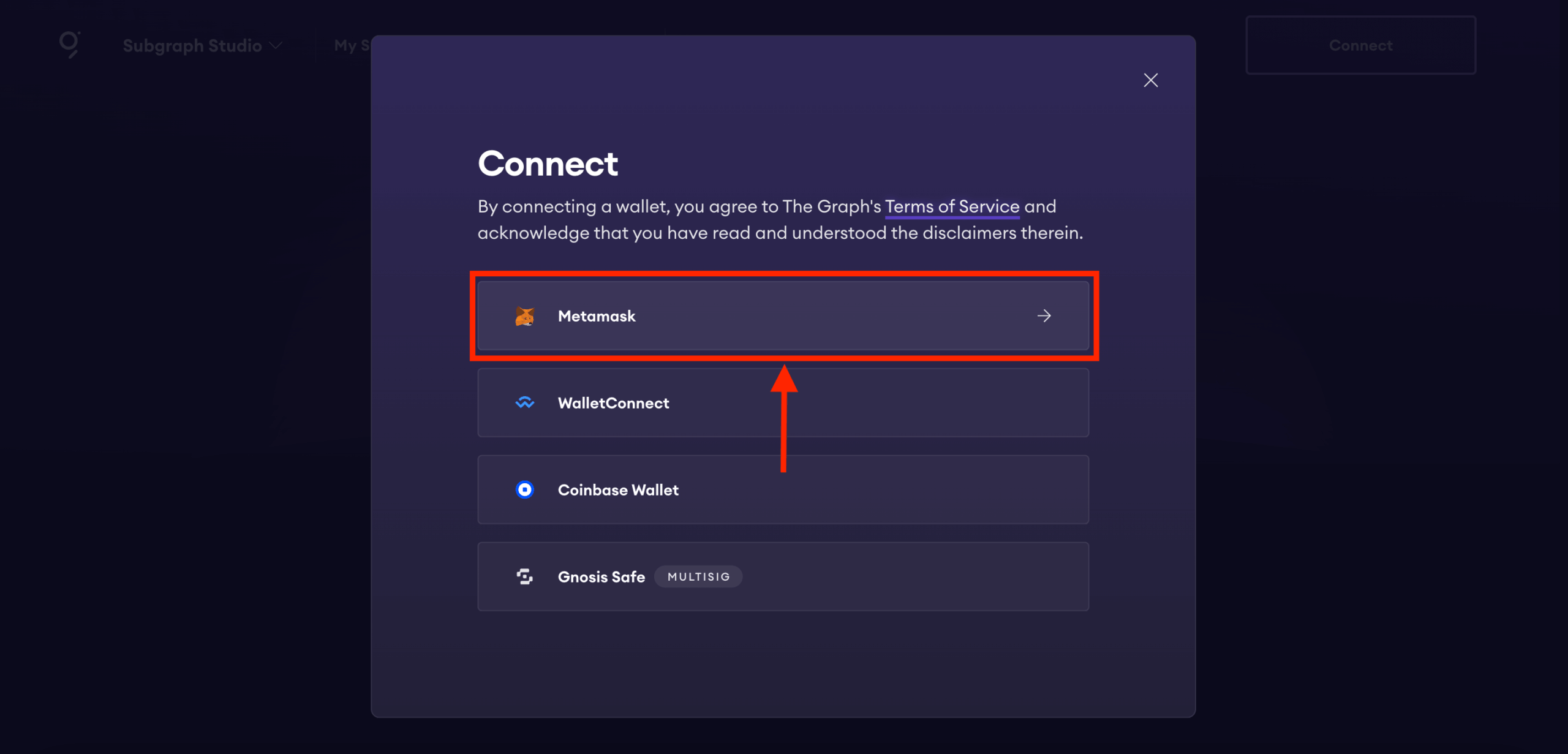Expand the Subgraph Studio dropdown chevron

[x=276, y=46]
